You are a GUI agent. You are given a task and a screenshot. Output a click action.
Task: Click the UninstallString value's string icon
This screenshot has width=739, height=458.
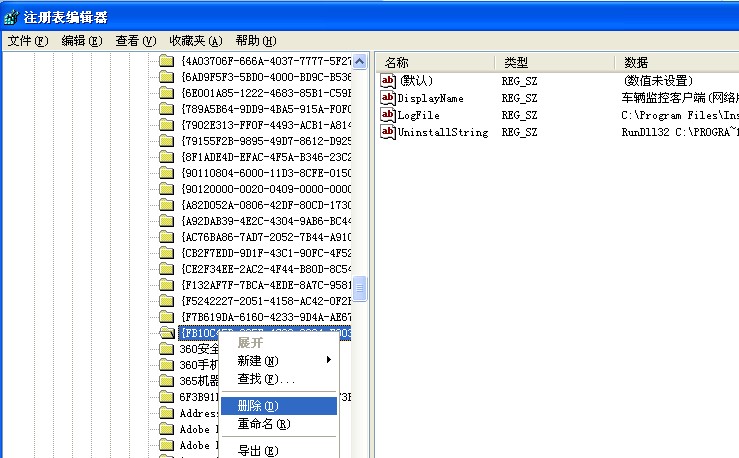click(x=388, y=132)
